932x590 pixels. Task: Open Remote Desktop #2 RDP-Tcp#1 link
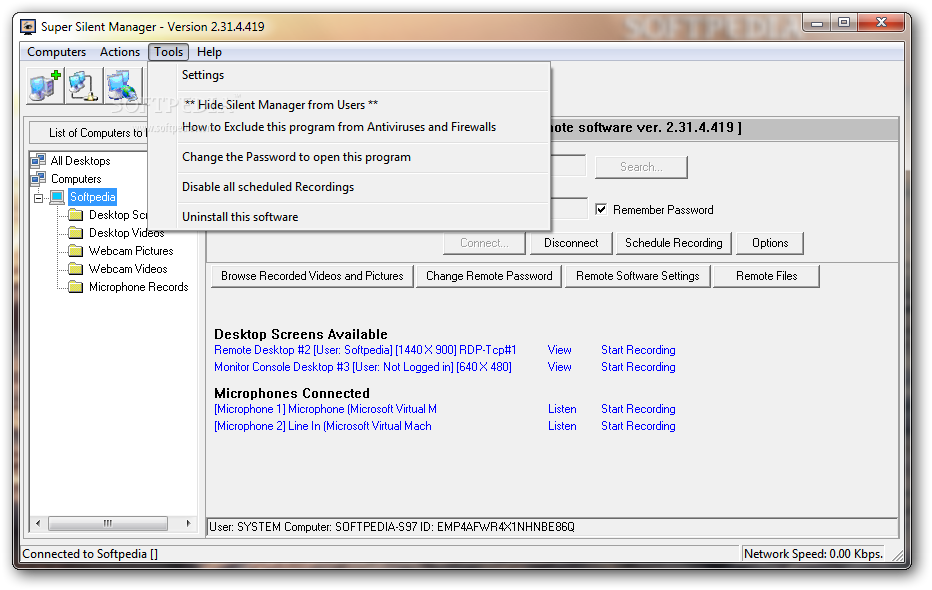point(365,350)
